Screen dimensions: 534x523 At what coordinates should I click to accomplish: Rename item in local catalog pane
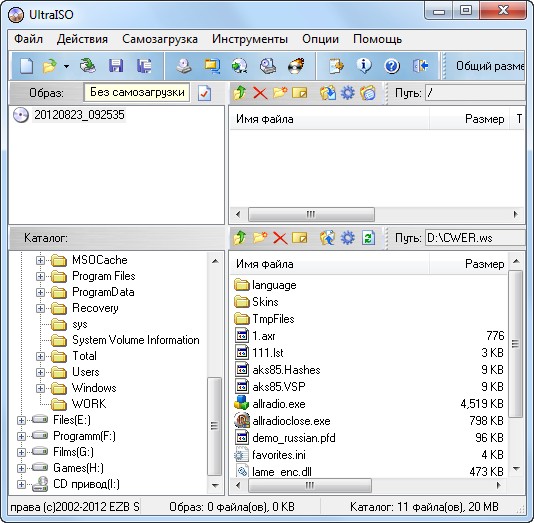pos(300,238)
